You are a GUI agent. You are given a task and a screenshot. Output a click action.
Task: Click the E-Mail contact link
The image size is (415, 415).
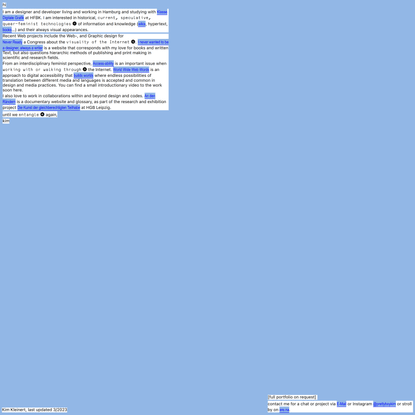[341, 404]
